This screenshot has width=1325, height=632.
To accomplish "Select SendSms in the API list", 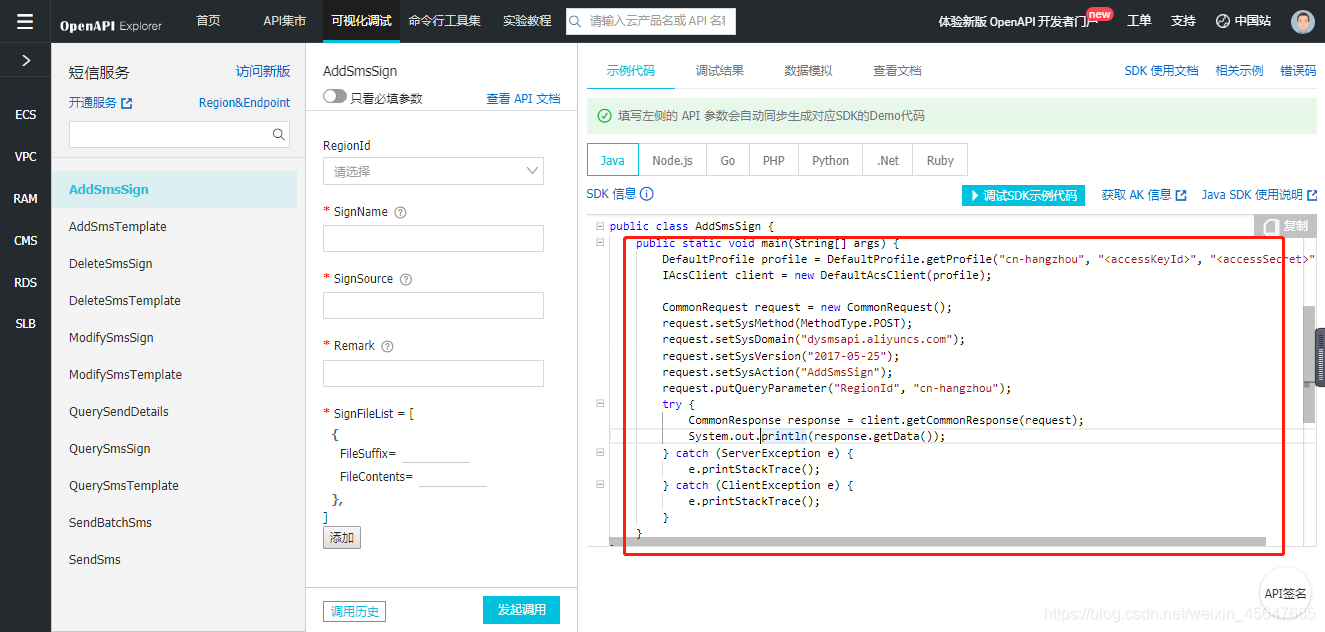I will [95, 559].
